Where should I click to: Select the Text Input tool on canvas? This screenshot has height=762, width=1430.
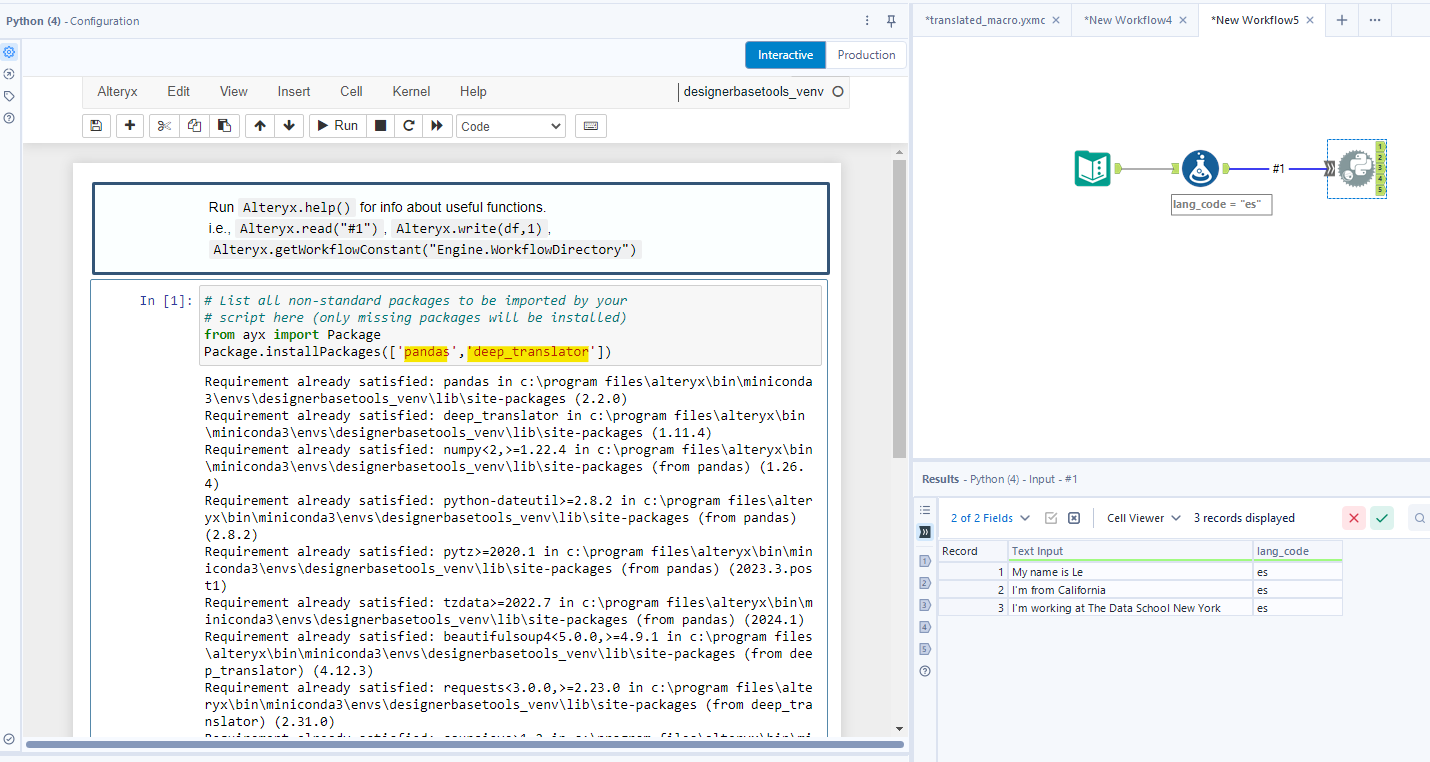coord(1092,168)
